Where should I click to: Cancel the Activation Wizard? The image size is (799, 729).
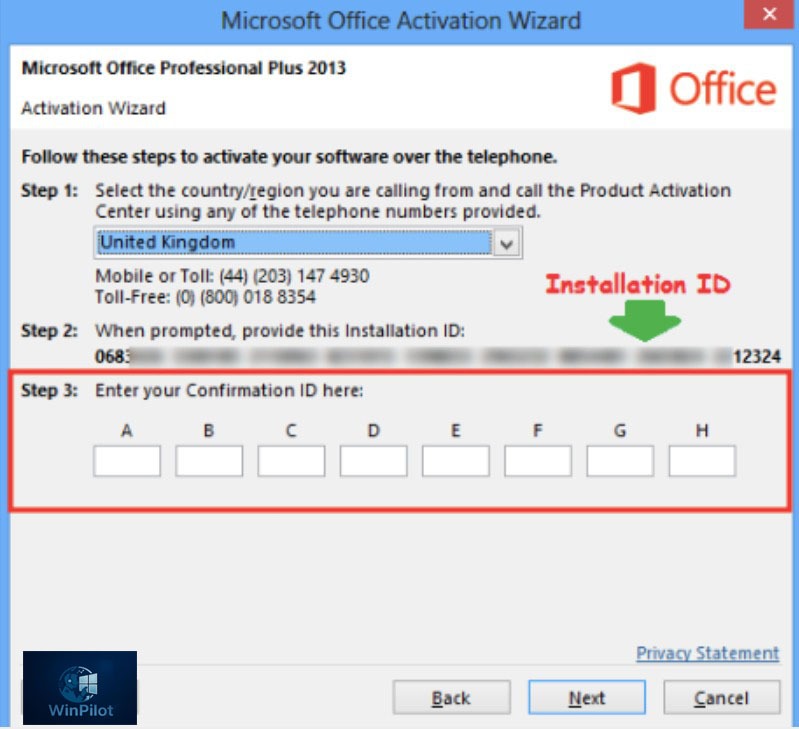(x=722, y=697)
